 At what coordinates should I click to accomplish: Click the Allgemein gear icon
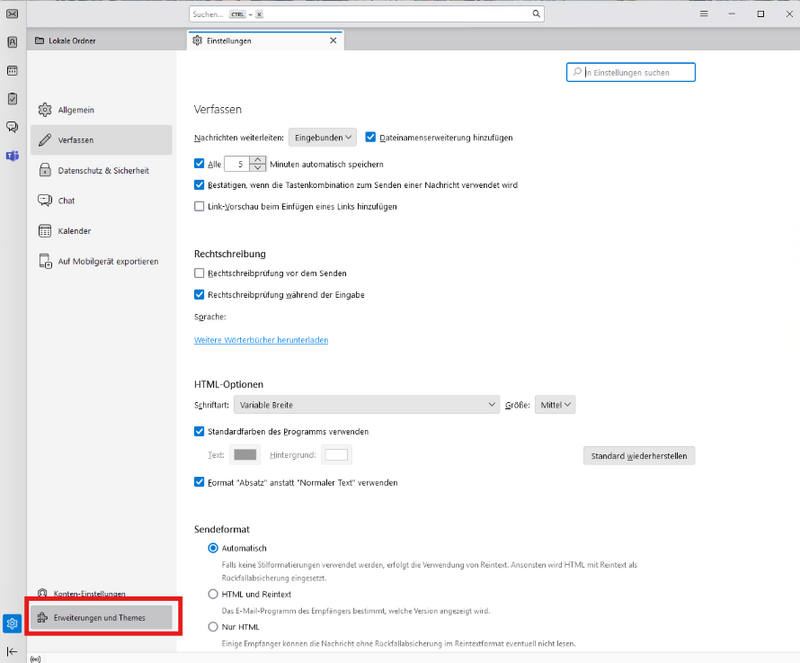45,110
